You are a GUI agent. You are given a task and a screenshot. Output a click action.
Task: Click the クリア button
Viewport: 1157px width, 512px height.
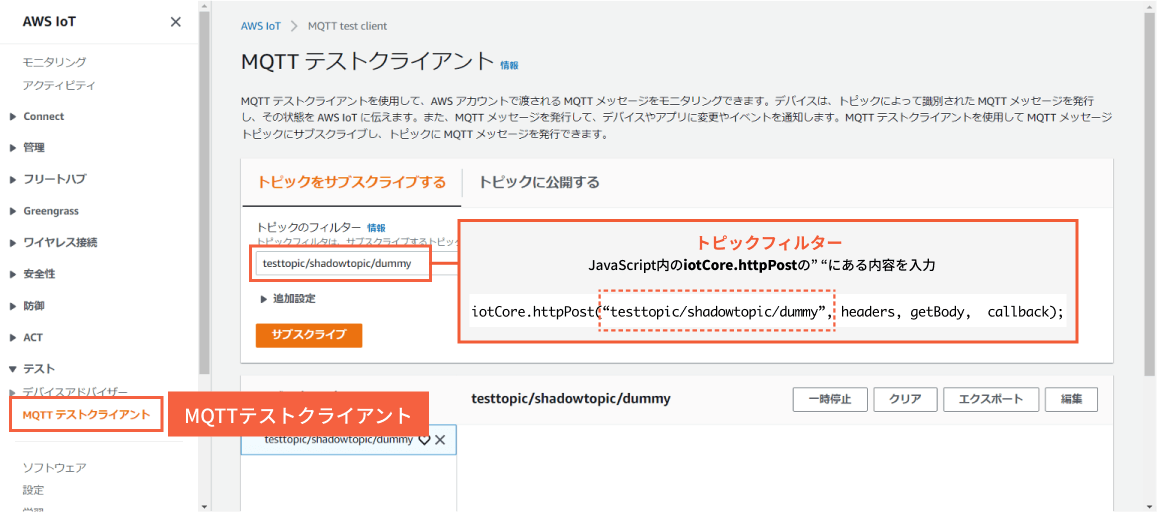point(905,399)
